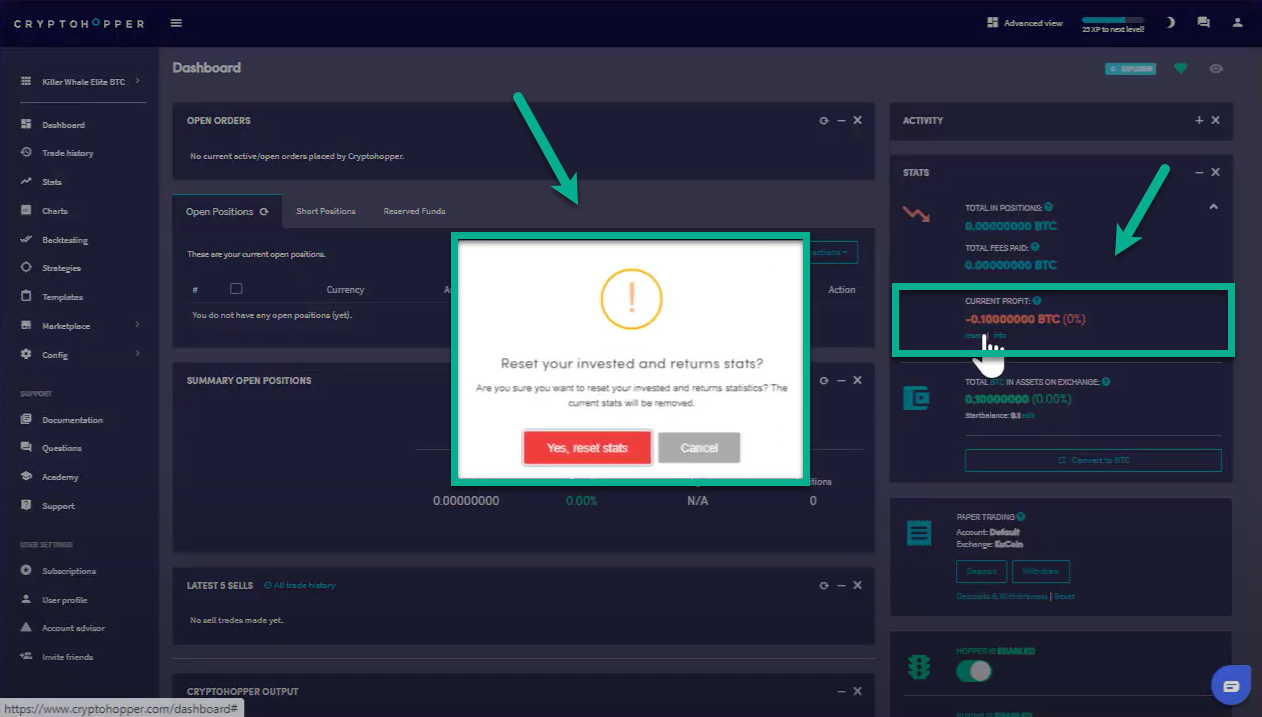Click the green diamond icon in the dashboard header
The height and width of the screenshot is (717, 1262).
click(1181, 69)
